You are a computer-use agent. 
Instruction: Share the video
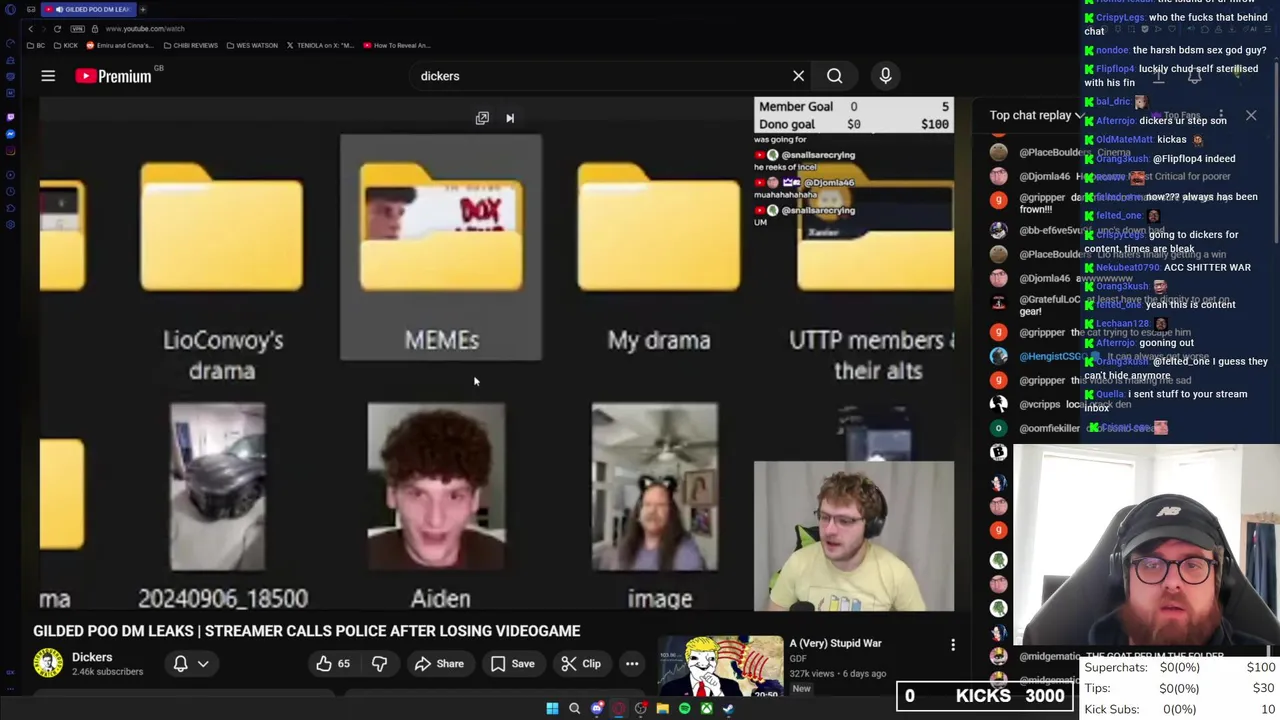coord(440,663)
